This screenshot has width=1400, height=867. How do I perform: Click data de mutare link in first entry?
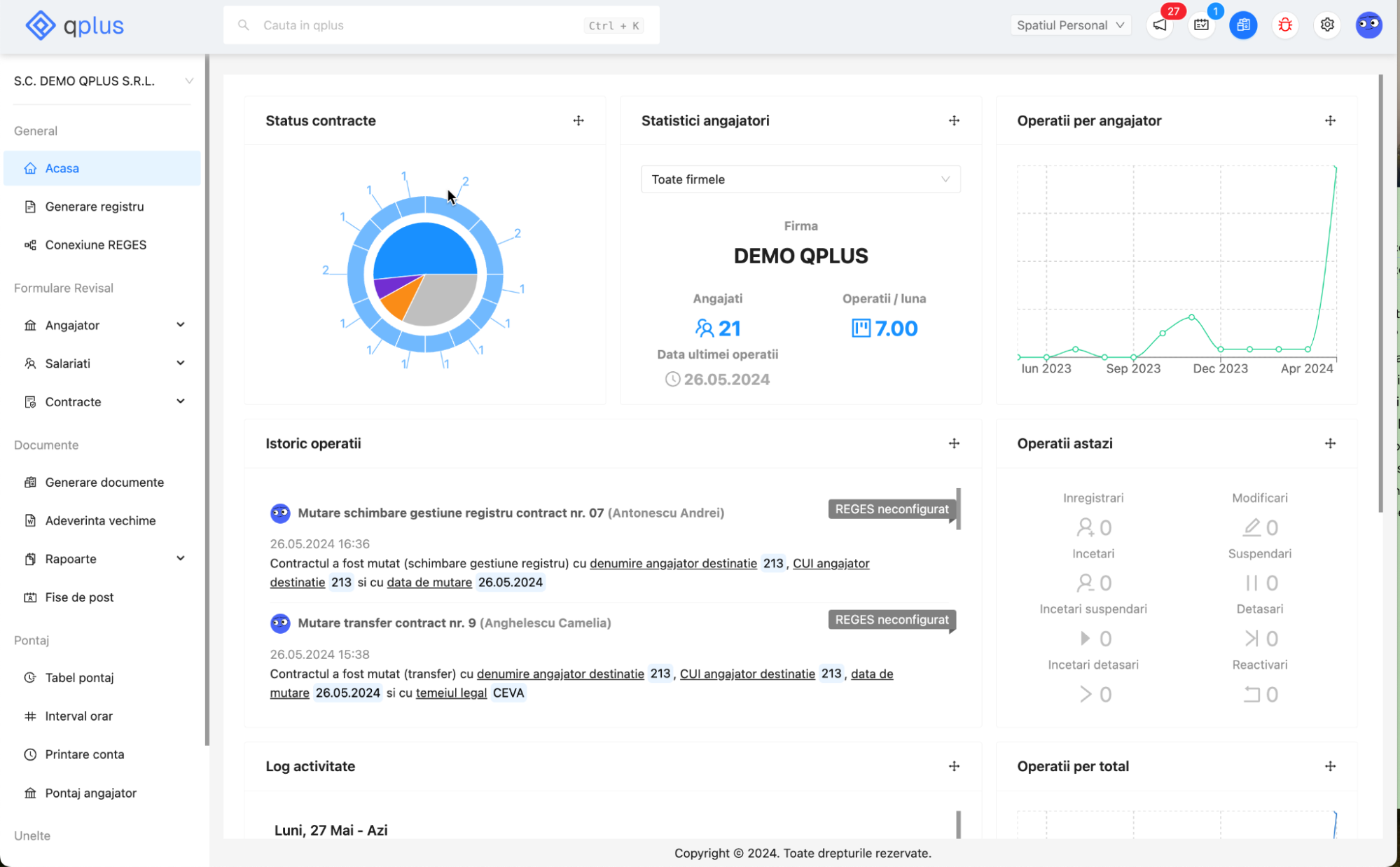point(429,583)
